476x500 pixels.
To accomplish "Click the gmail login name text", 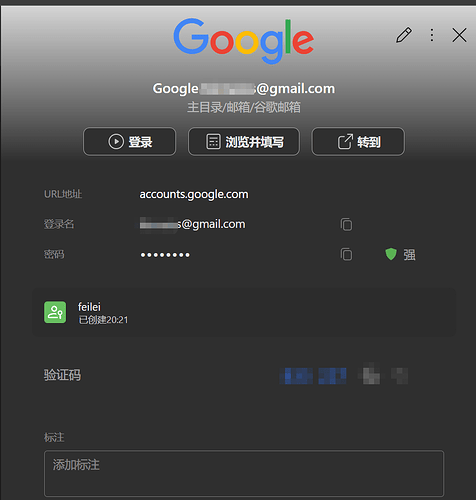I will [x=192, y=224].
